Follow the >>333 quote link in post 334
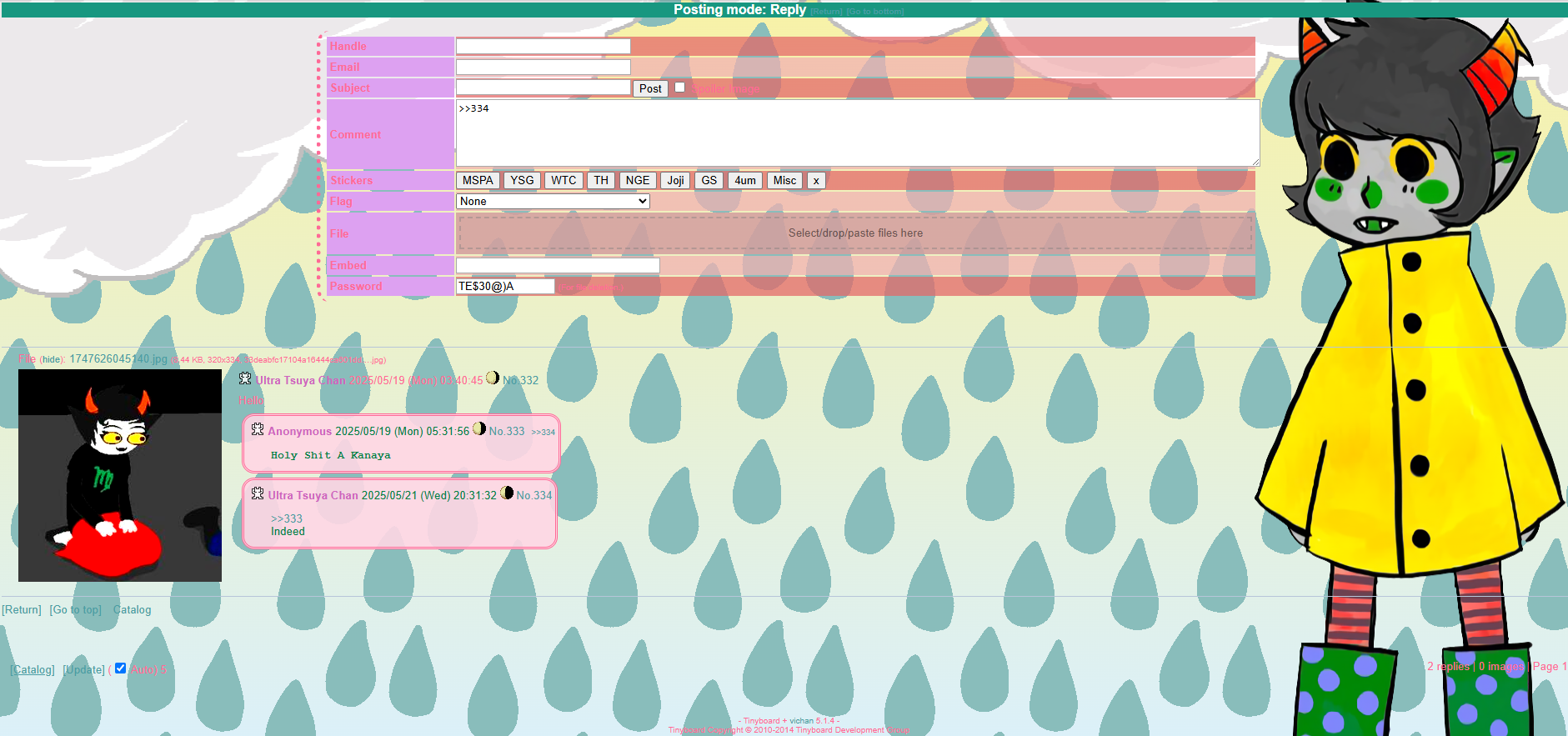The width and height of the screenshot is (1568, 736). [x=287, y=518]
